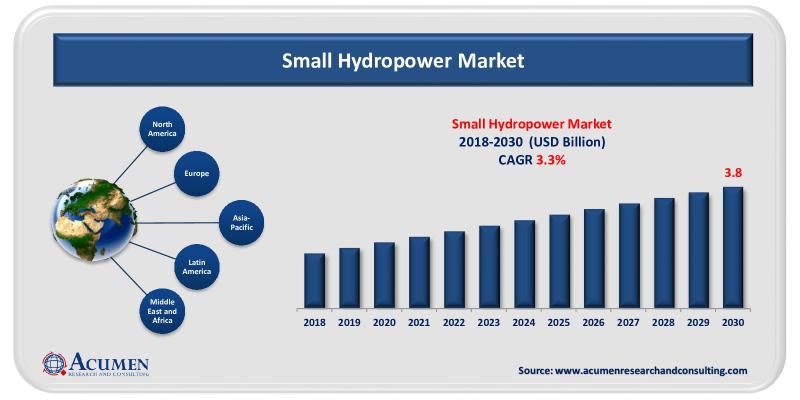Click the North America circle
This screenshot has width=800, height=400.
click(162, 129)
